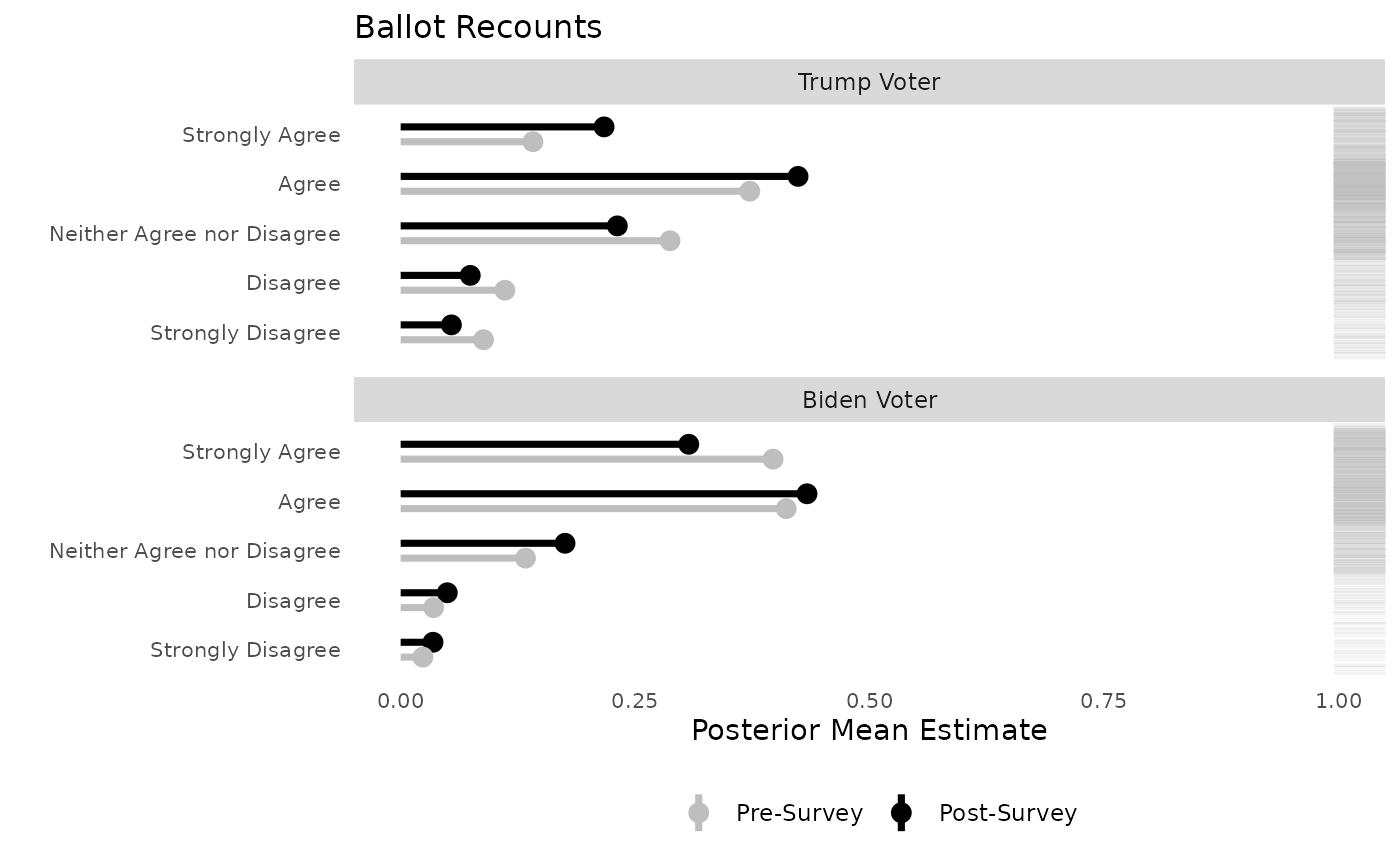Click Trump Voter Strongly Agree black dot

tap(604, 127)
